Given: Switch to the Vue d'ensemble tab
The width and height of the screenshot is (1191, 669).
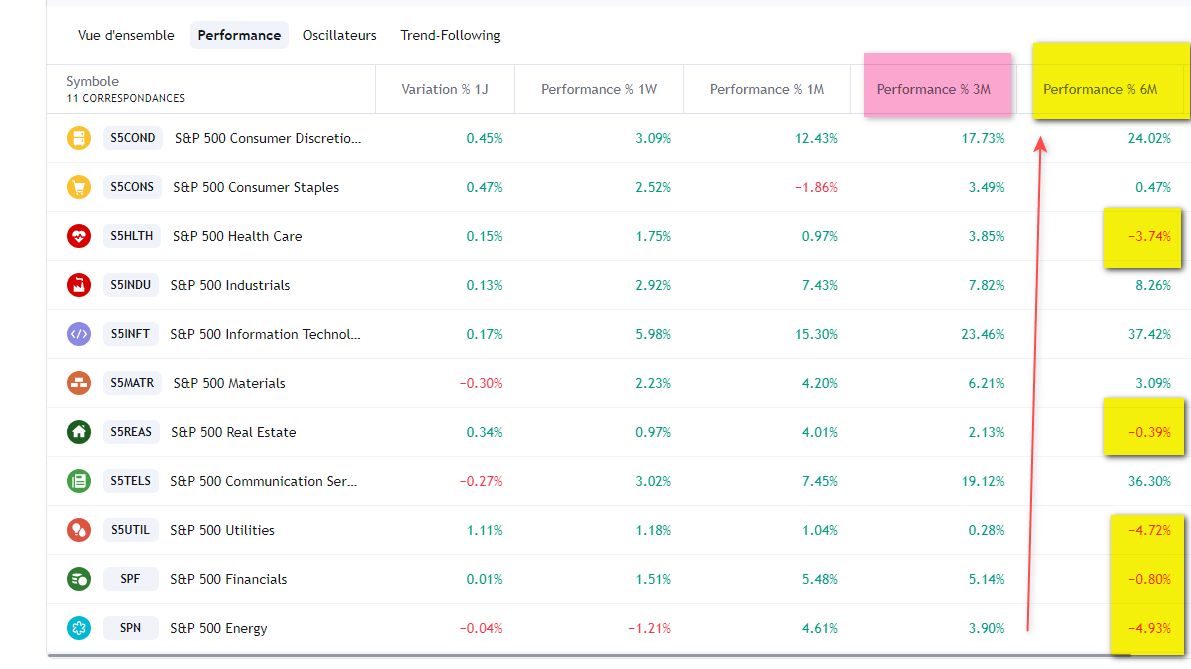Looking at the screenshot, I should click(x=126, y=35).
